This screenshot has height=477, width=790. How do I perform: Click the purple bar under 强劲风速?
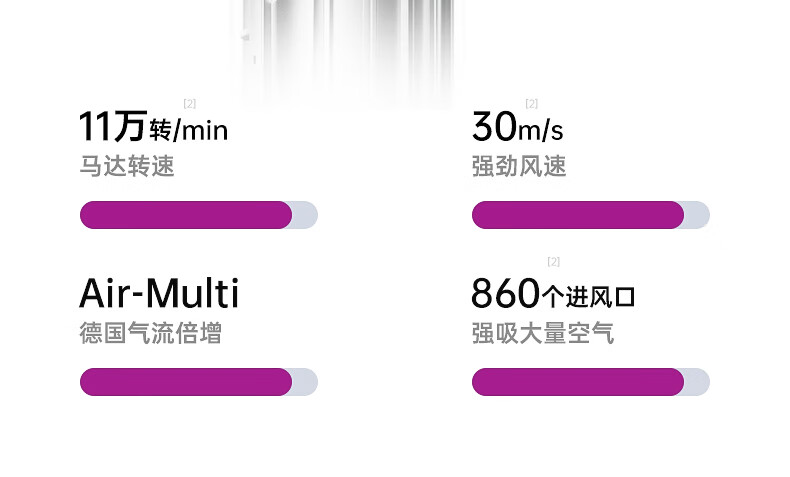point(577,215)
